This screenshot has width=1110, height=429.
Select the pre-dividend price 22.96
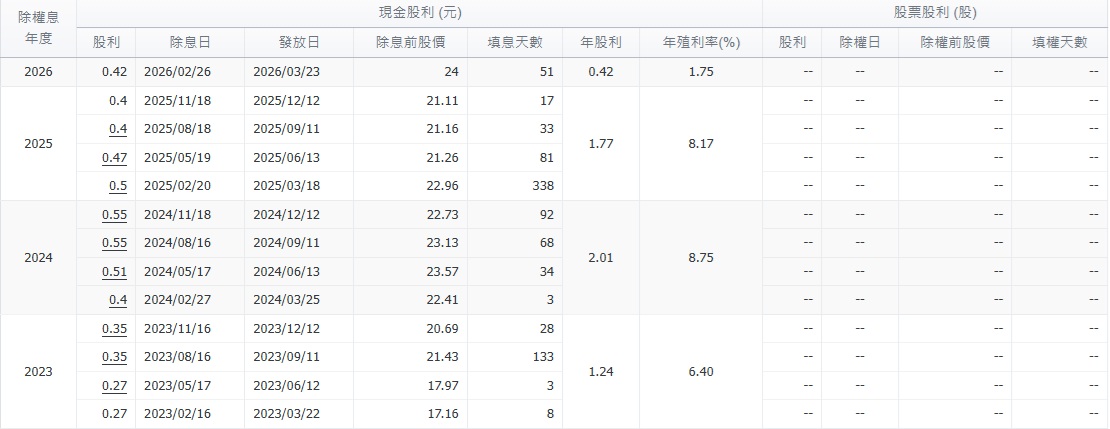443,185
